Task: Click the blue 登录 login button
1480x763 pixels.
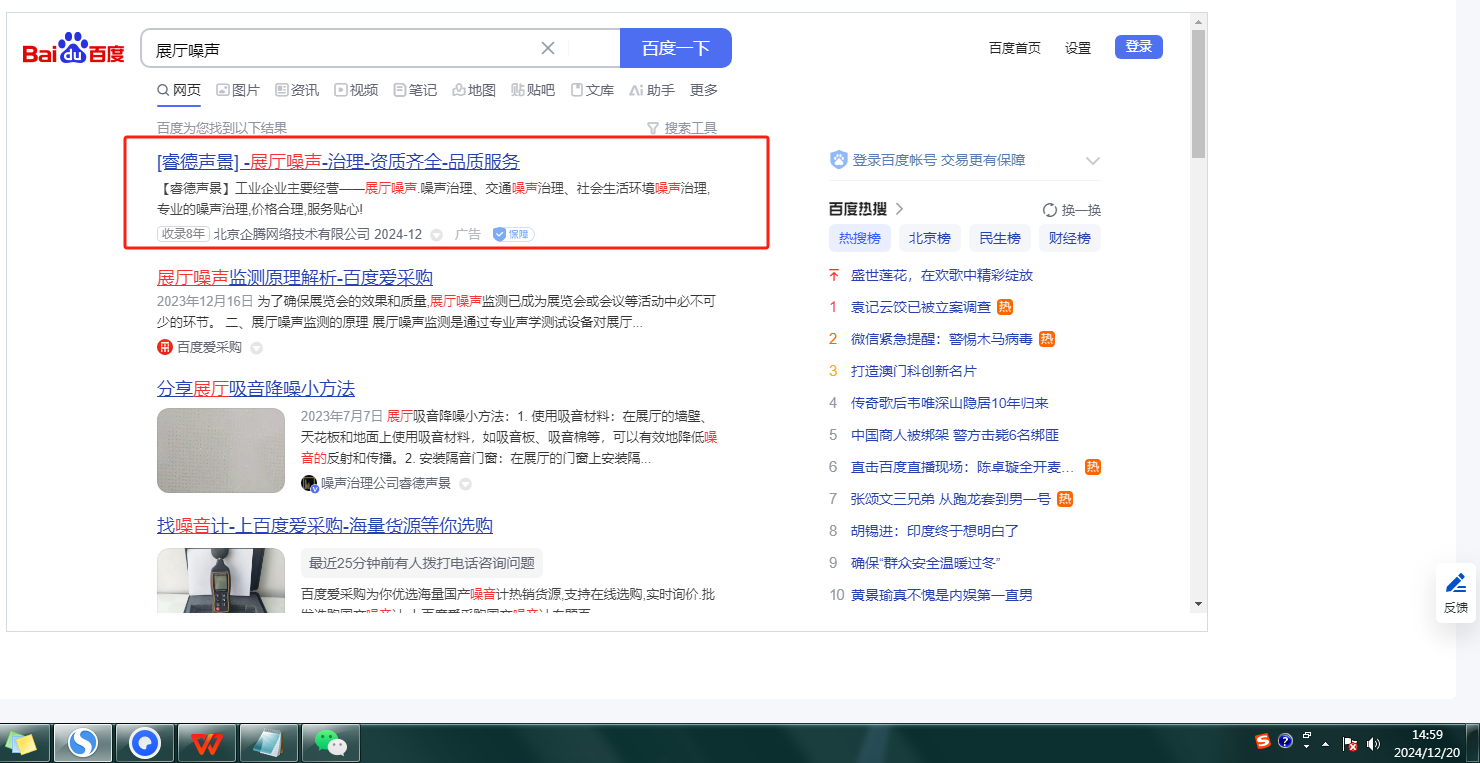Action: [x=1138, y=47]
